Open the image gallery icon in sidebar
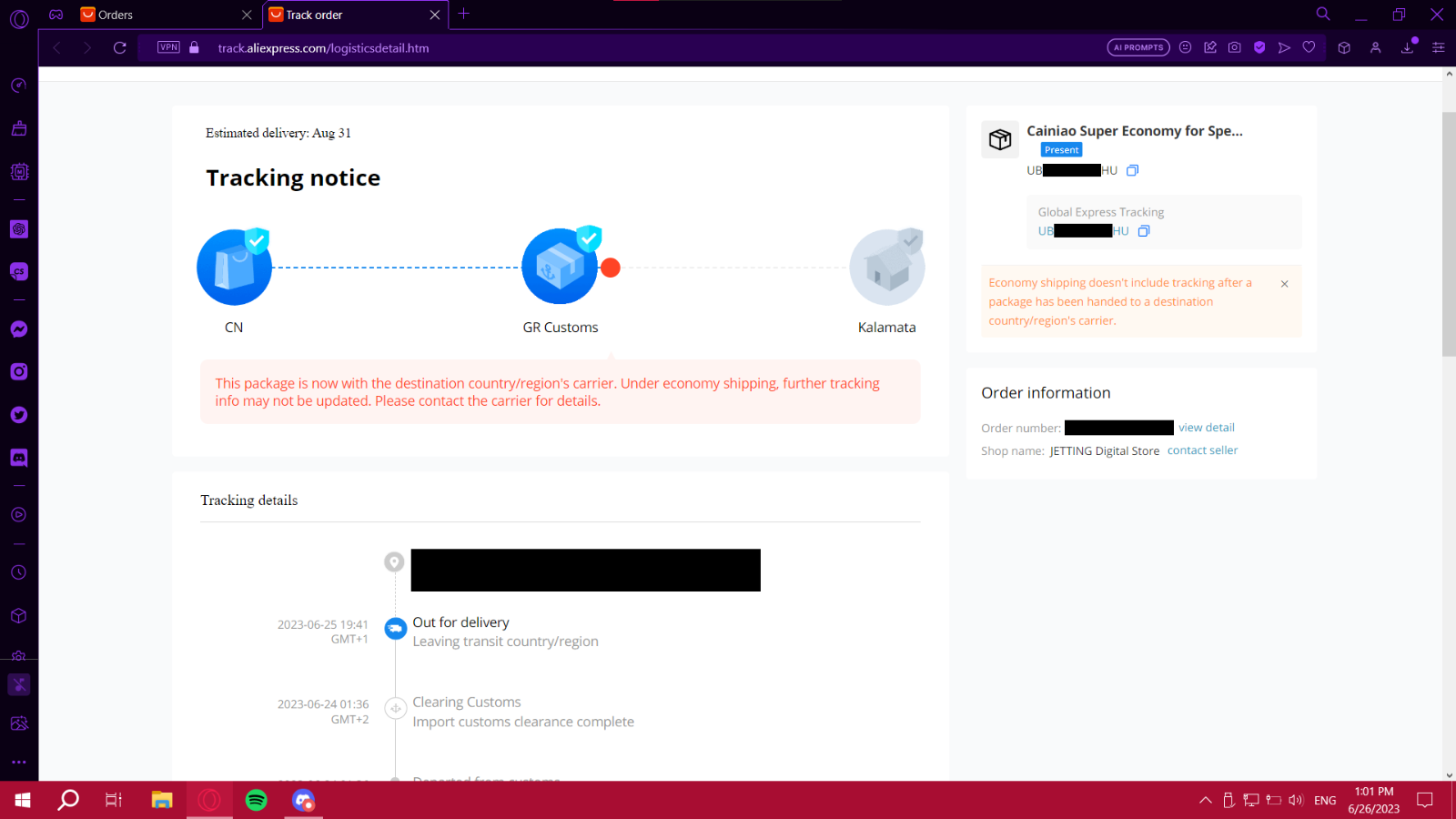Screen dimensions: 1456x819 [19, 723]
